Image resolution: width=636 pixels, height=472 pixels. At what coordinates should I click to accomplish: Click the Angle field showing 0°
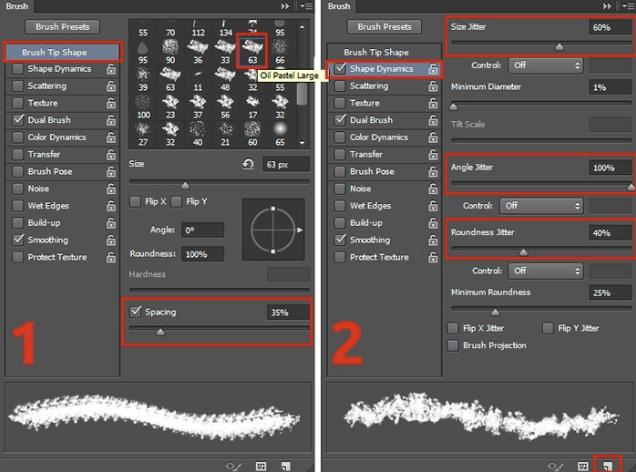[202, 230]
